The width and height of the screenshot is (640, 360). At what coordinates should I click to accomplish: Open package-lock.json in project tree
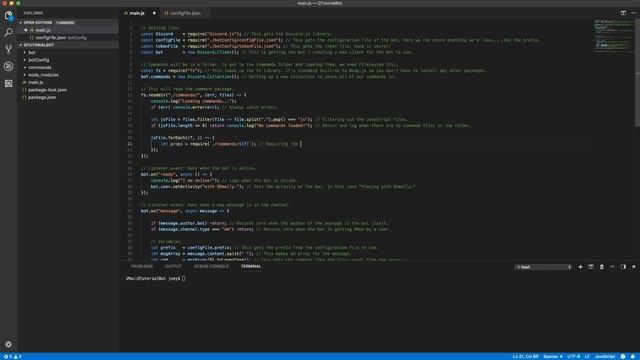coord(47,90)
